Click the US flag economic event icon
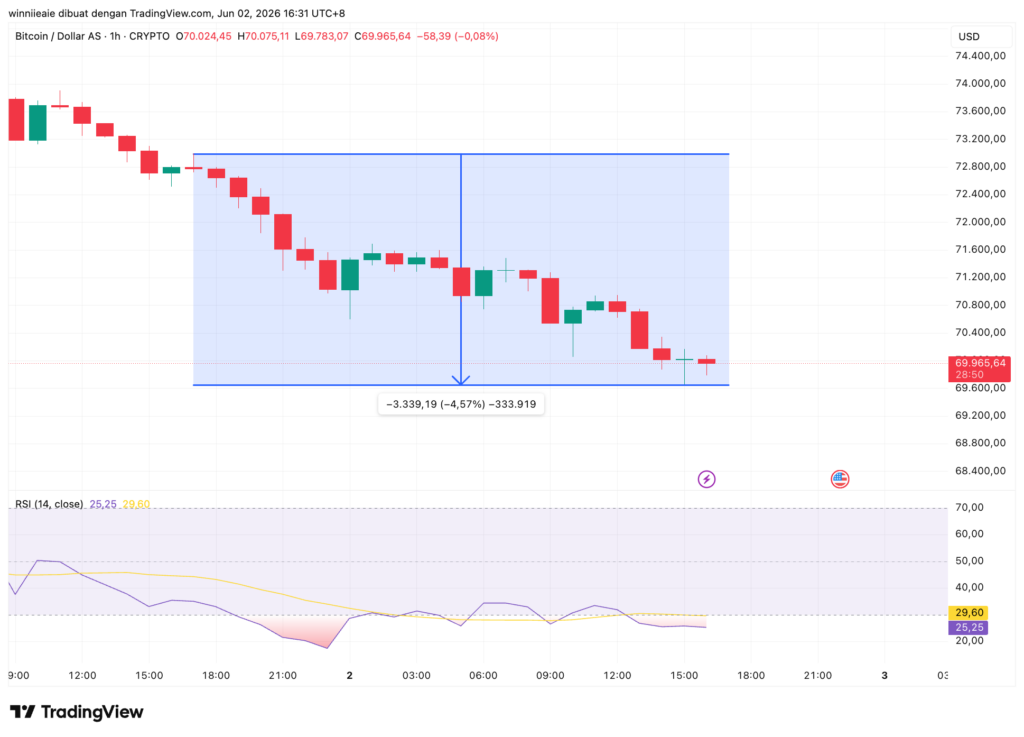The image size is (1024, 737). click(840, 479)
